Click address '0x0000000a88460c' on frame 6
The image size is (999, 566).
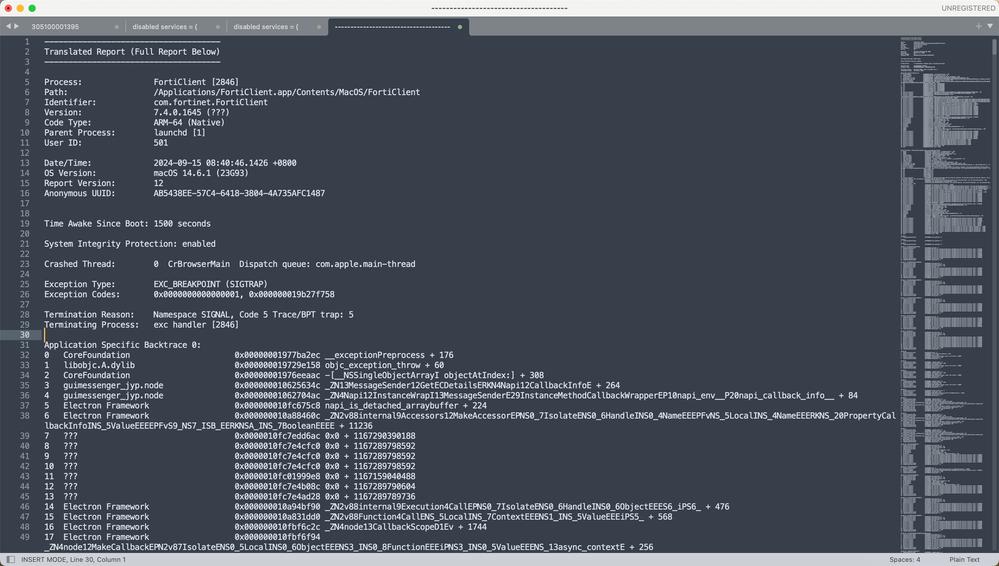(x=277, y=416)
